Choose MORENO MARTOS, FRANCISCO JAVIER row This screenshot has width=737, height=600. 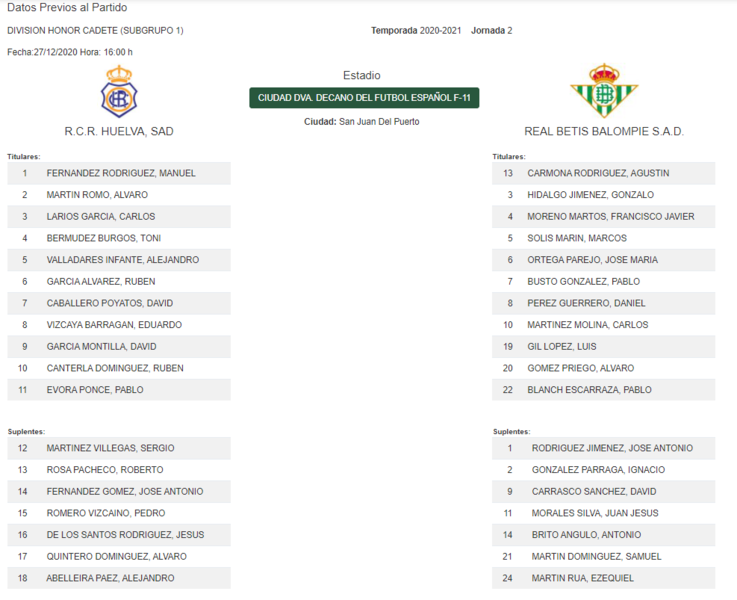(604, 217)
